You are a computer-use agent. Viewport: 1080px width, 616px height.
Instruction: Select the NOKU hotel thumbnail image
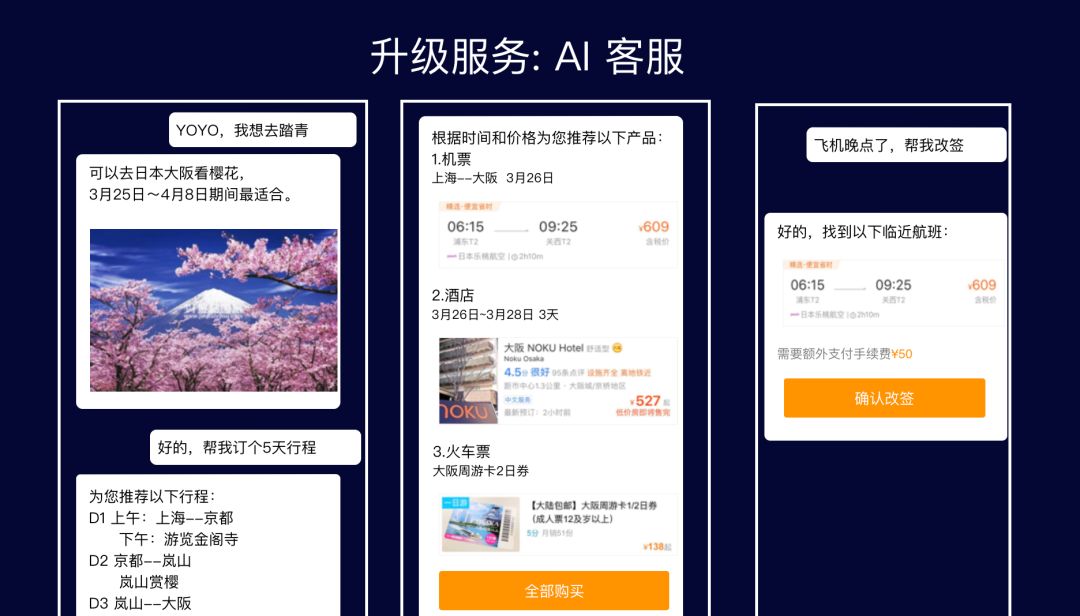click(468, 380)
